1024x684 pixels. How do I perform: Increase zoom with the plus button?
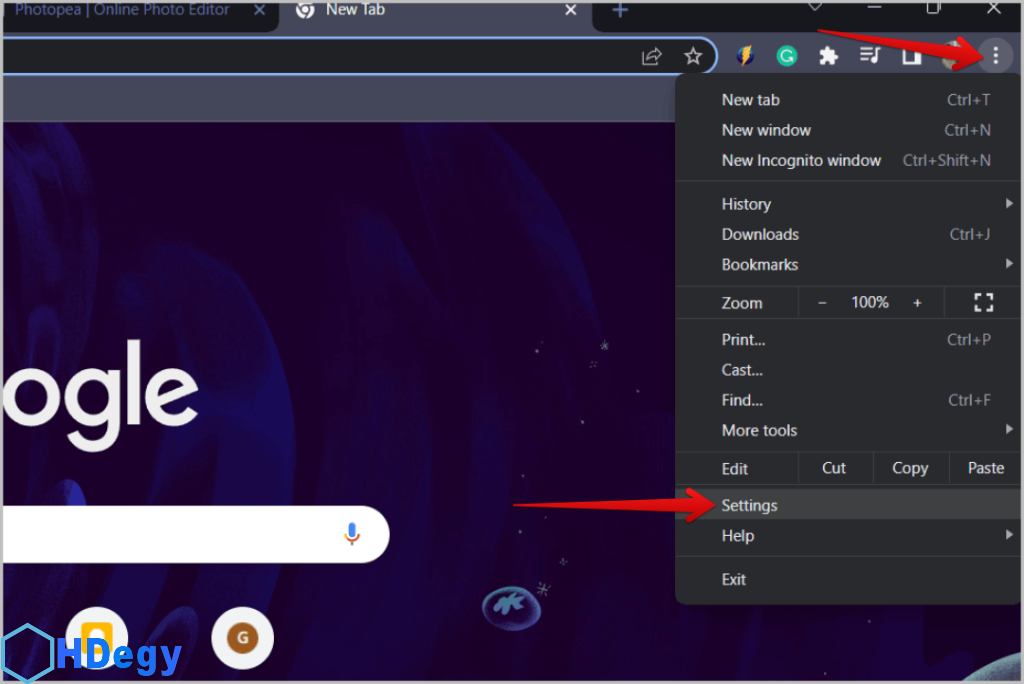tap(917, 302)
